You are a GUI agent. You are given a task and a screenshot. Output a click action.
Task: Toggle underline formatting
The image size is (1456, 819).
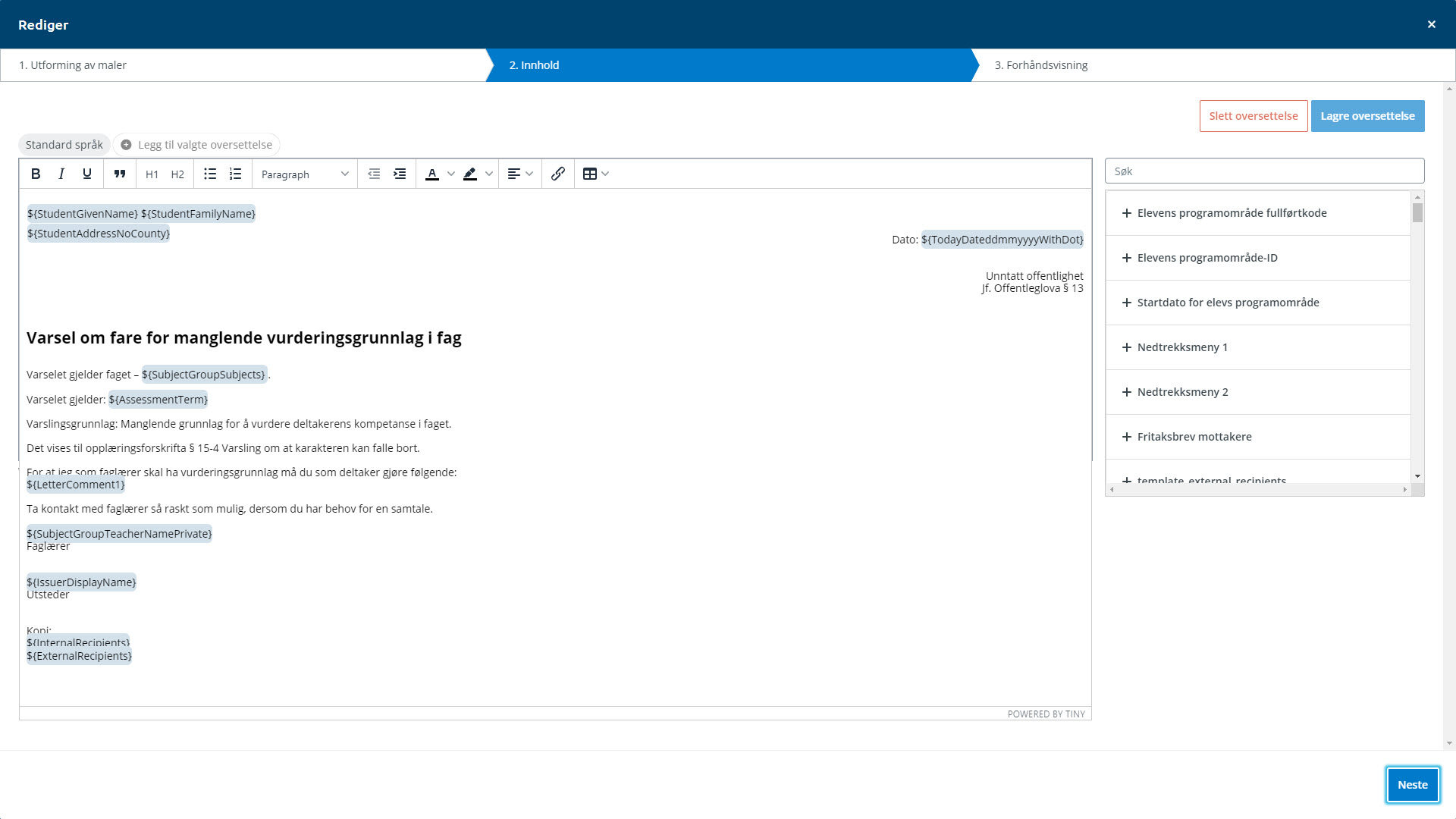[87, 174]
